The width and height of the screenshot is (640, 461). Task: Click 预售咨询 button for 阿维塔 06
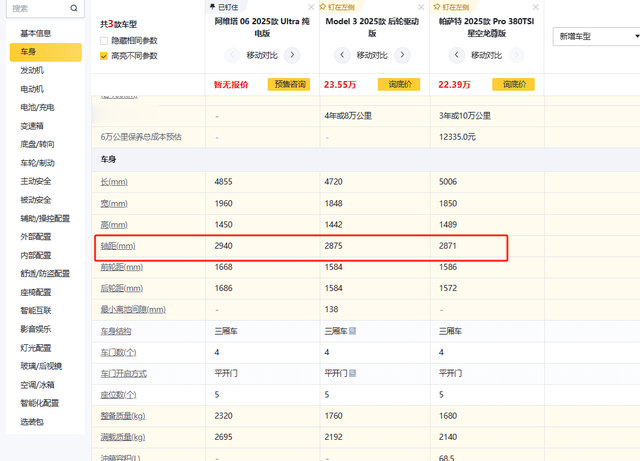pyautogui.click(x=289, y=84)
